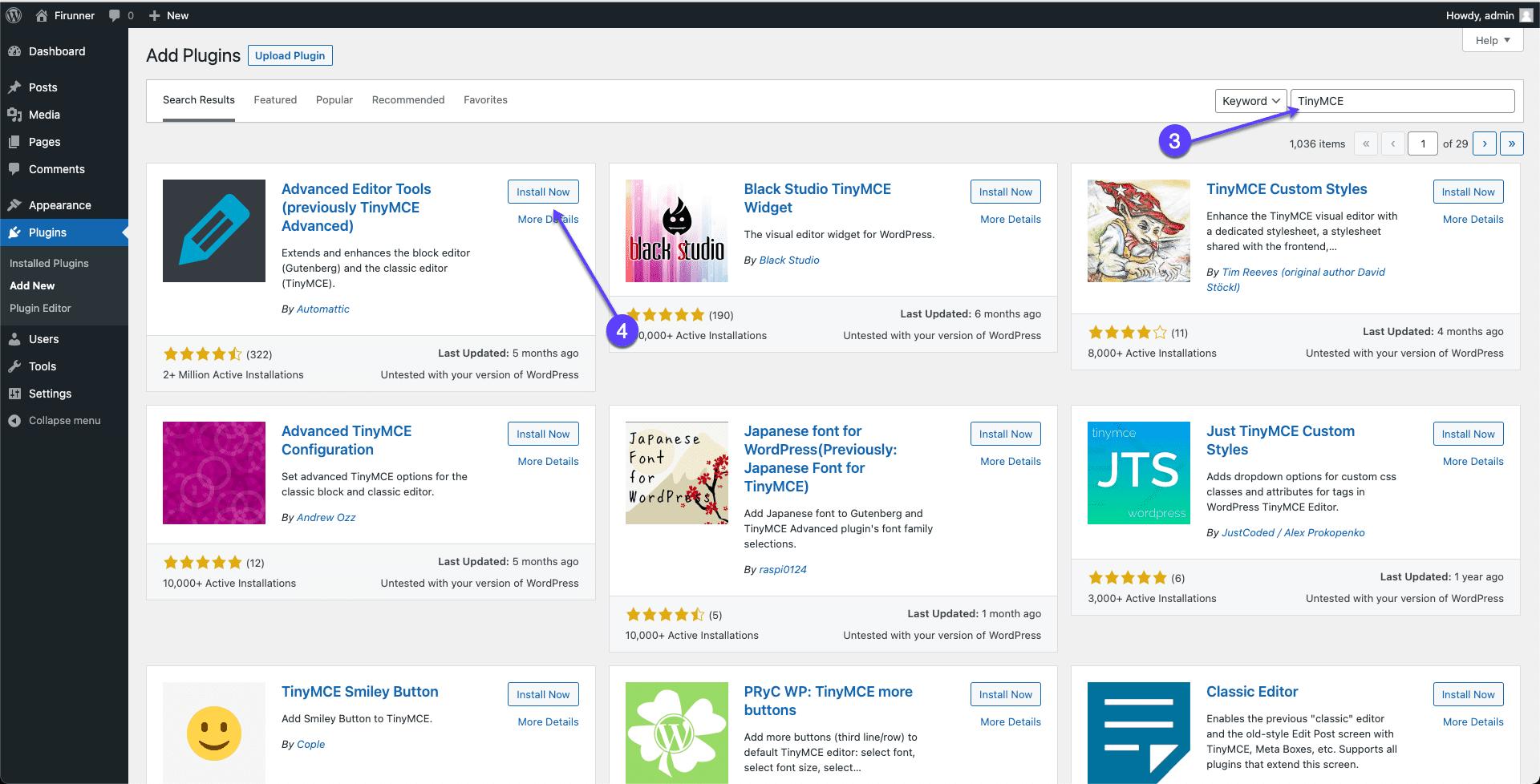Open the Advanced Editor Tools title link

[356, 208]
